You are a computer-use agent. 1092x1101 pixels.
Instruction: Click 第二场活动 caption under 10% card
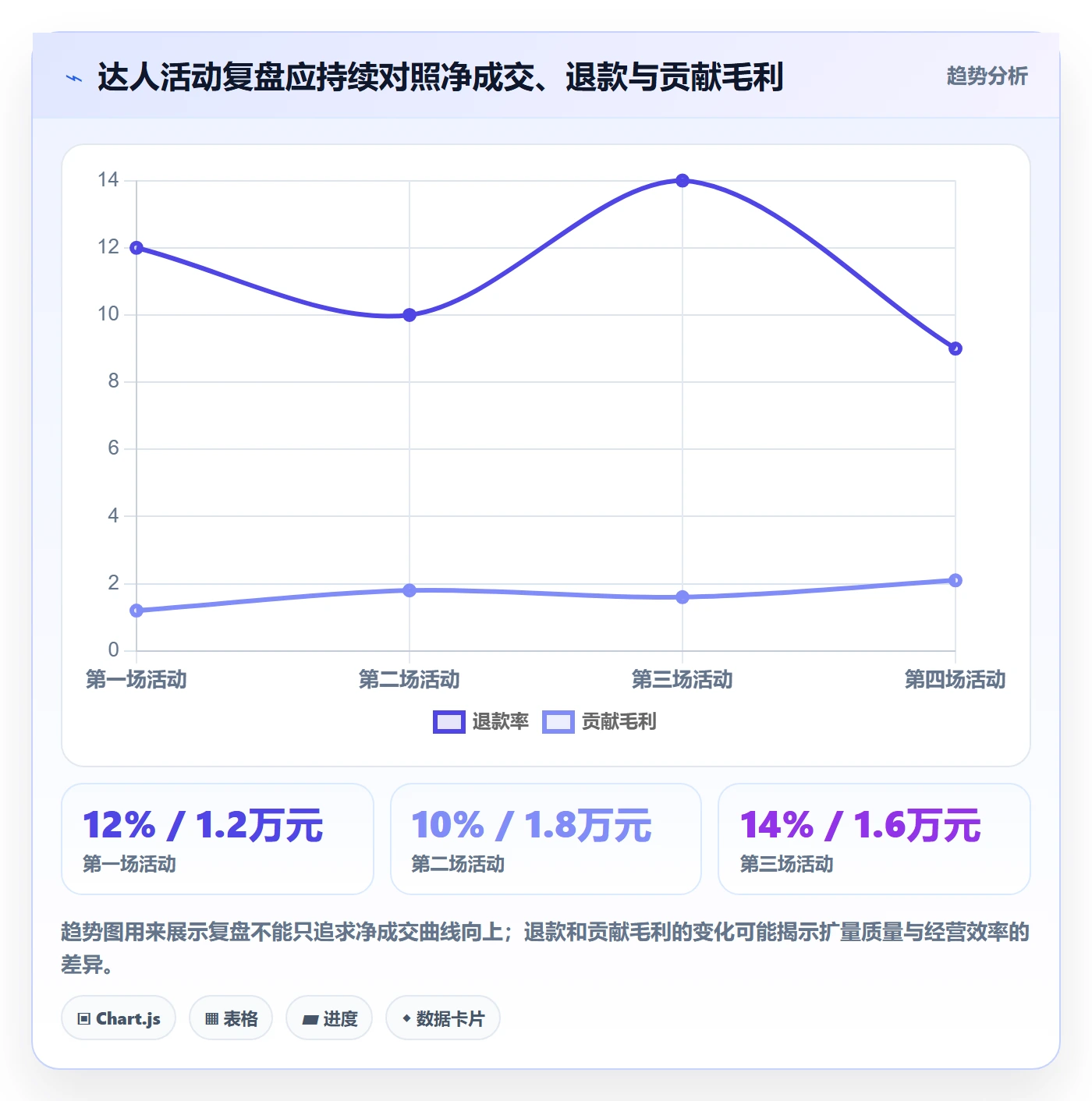pyautogui.click(x=458, y=864)
